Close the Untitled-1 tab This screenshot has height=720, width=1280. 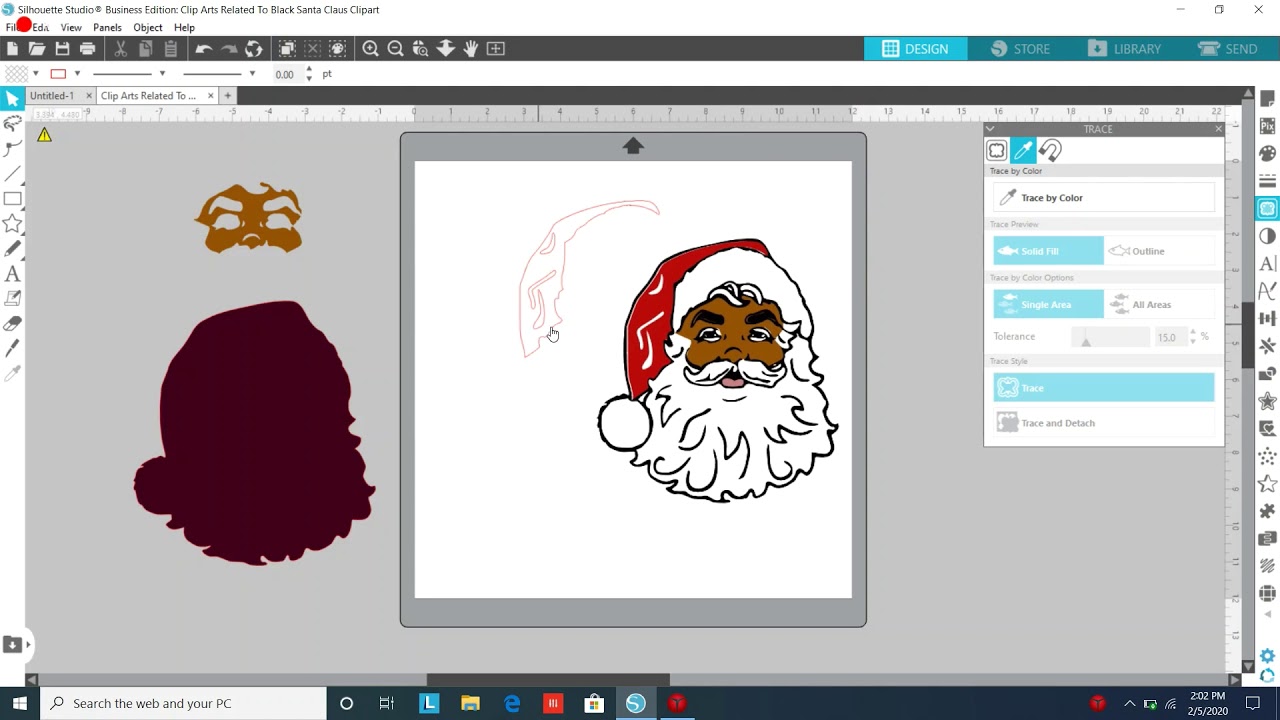point(89,96)
